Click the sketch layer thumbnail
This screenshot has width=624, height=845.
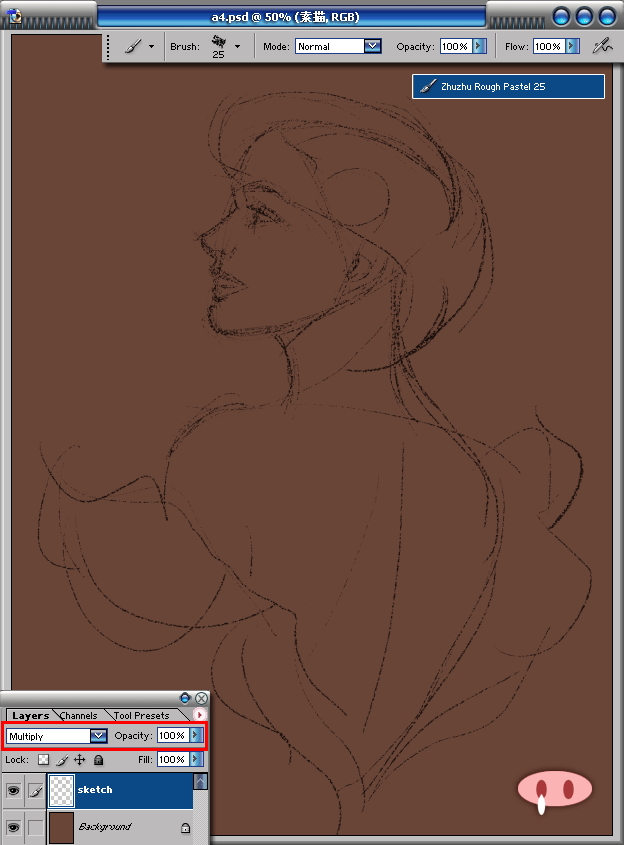(61, 791)
